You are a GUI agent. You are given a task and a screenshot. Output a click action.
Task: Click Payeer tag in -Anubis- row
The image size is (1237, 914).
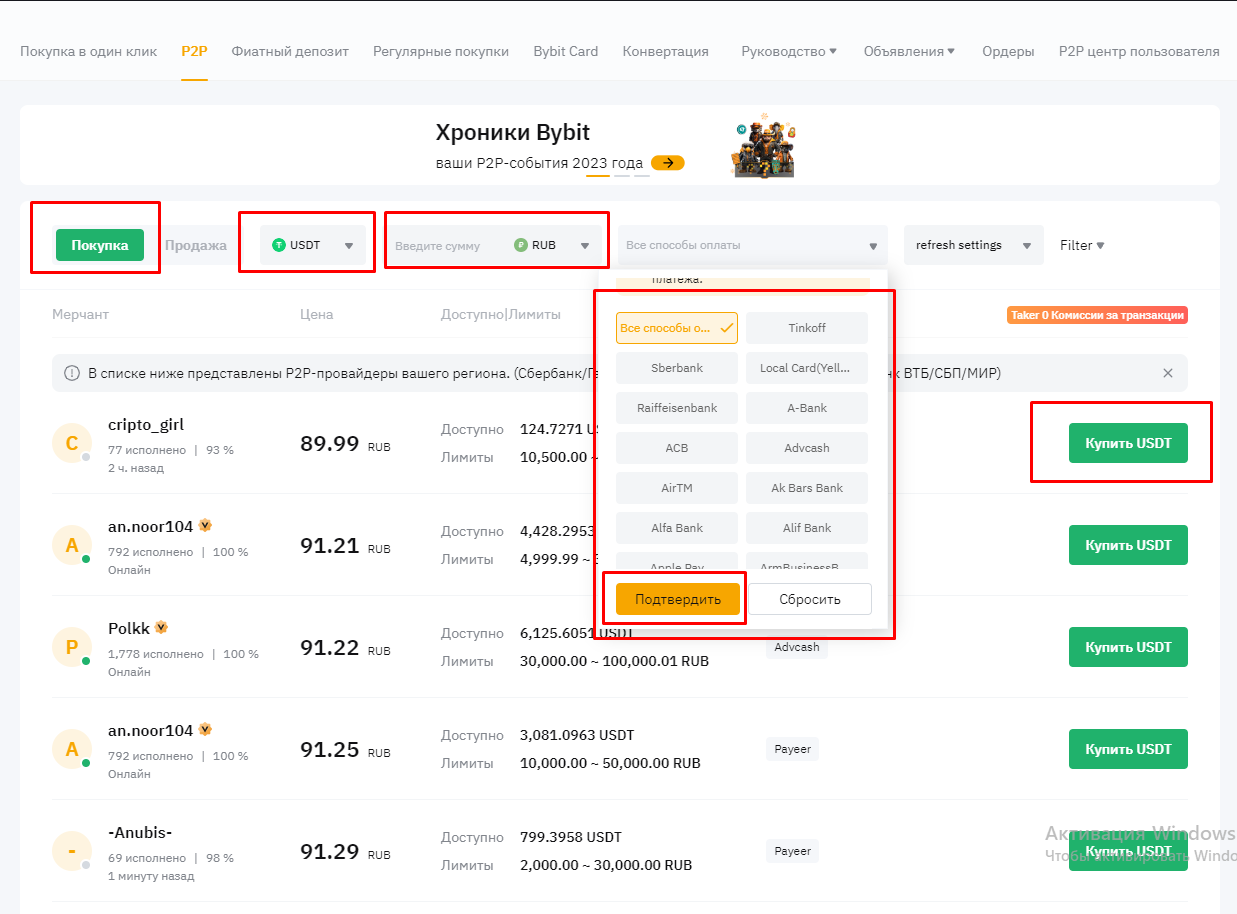coord(793,851)
